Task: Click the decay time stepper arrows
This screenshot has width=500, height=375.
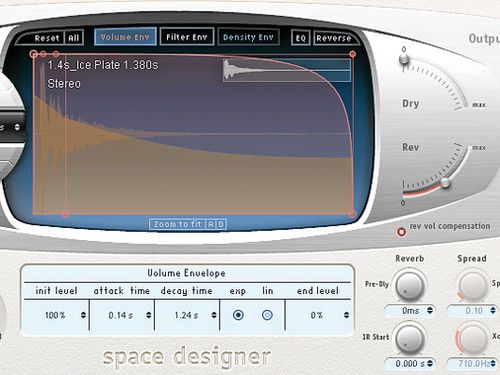Action: [x=214, y=315]
